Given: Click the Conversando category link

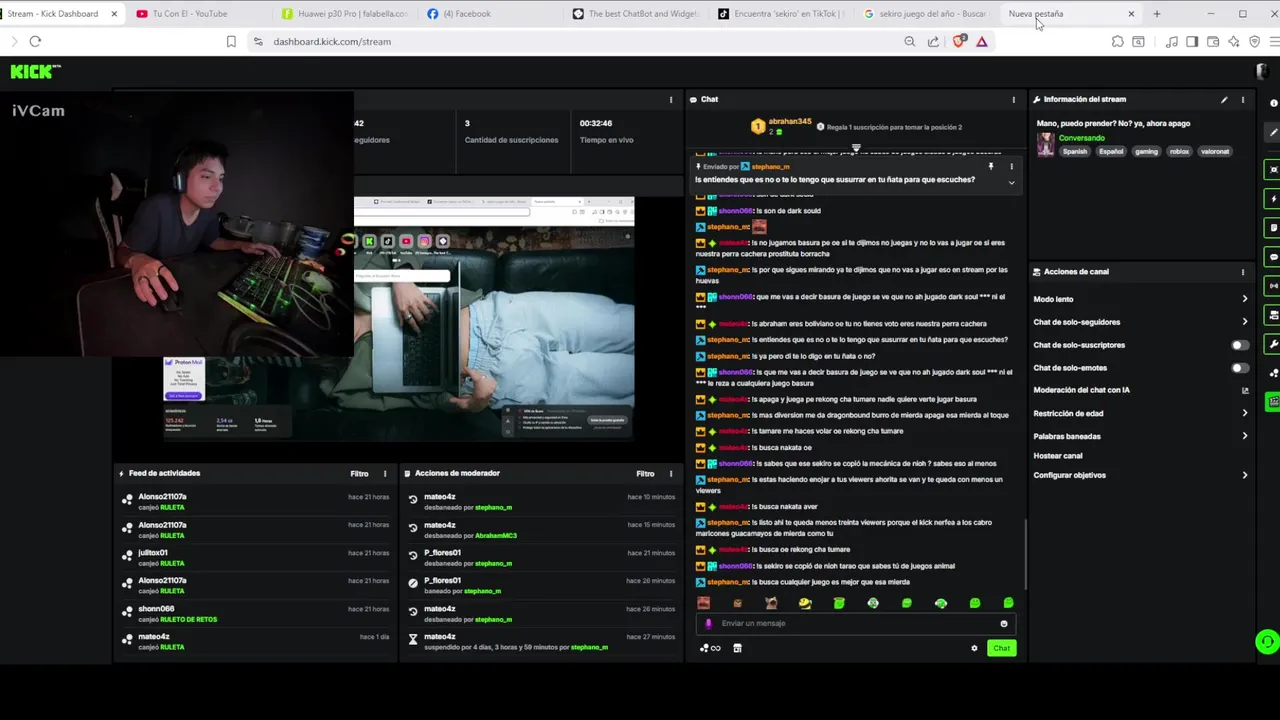Looking at the screenshot, I should tap(1082, 138).
